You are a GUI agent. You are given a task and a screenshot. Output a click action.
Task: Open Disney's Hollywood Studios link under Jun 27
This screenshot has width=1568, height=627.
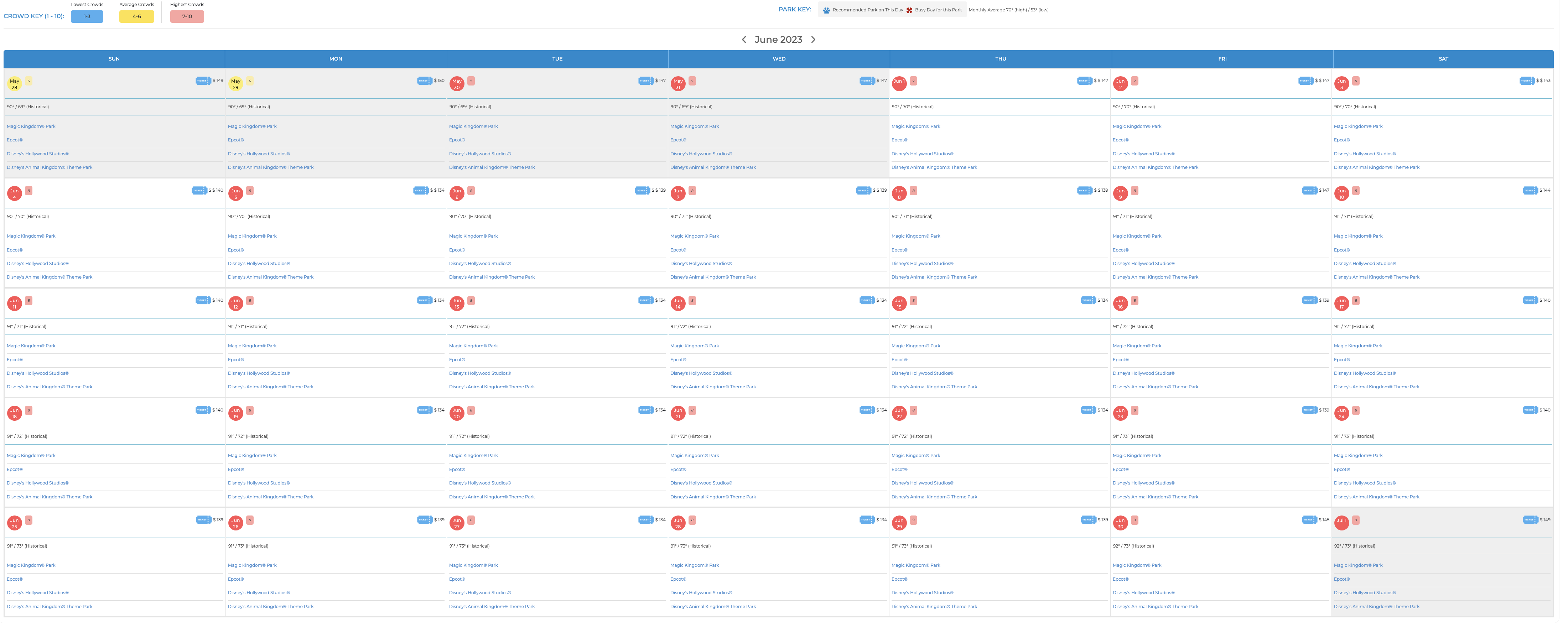[480, 593]
